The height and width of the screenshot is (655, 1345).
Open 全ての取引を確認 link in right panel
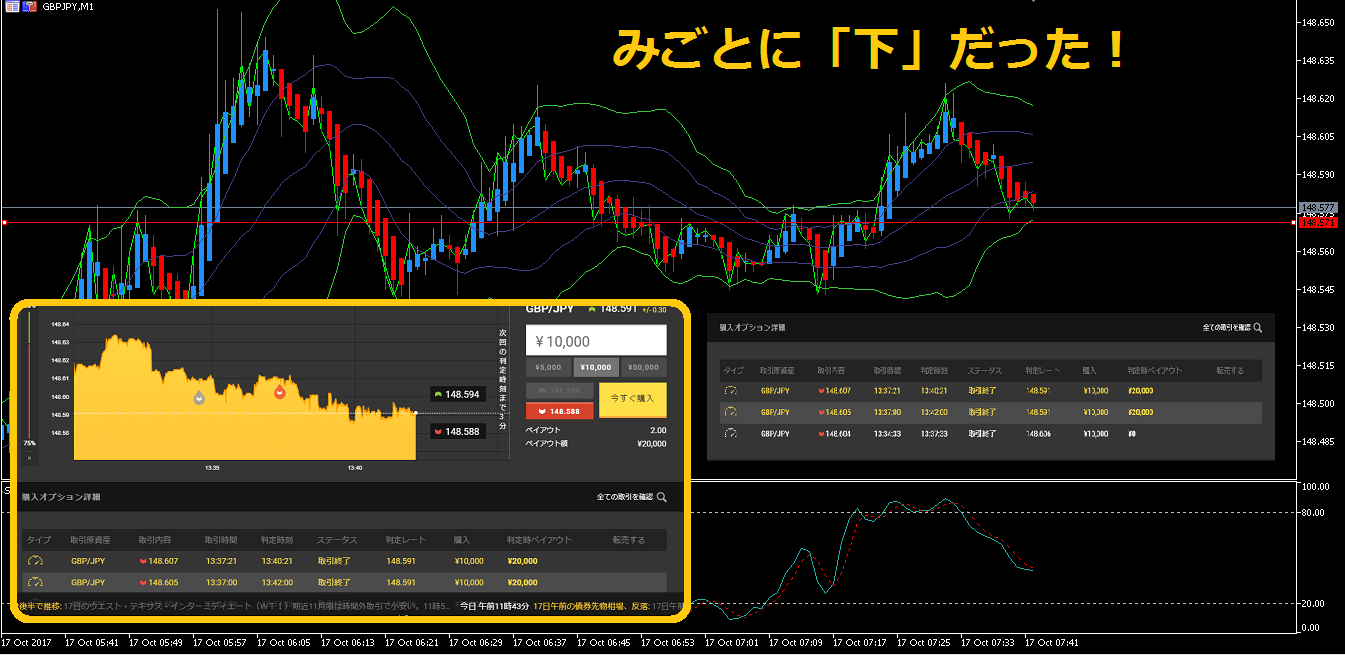1227,327
